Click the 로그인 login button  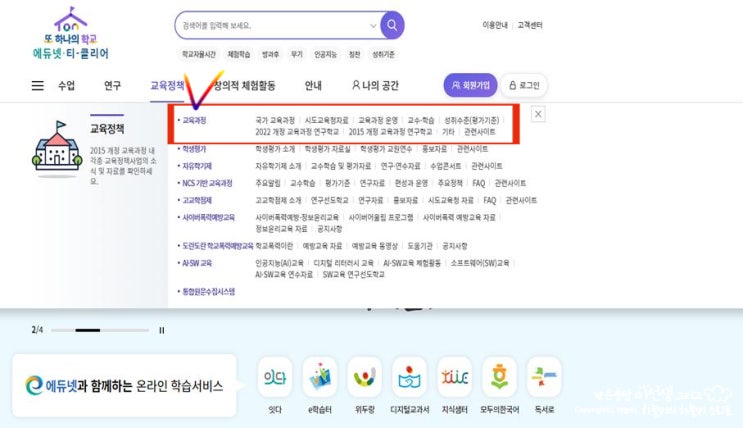pyautogui.click(x=524, y=85)
